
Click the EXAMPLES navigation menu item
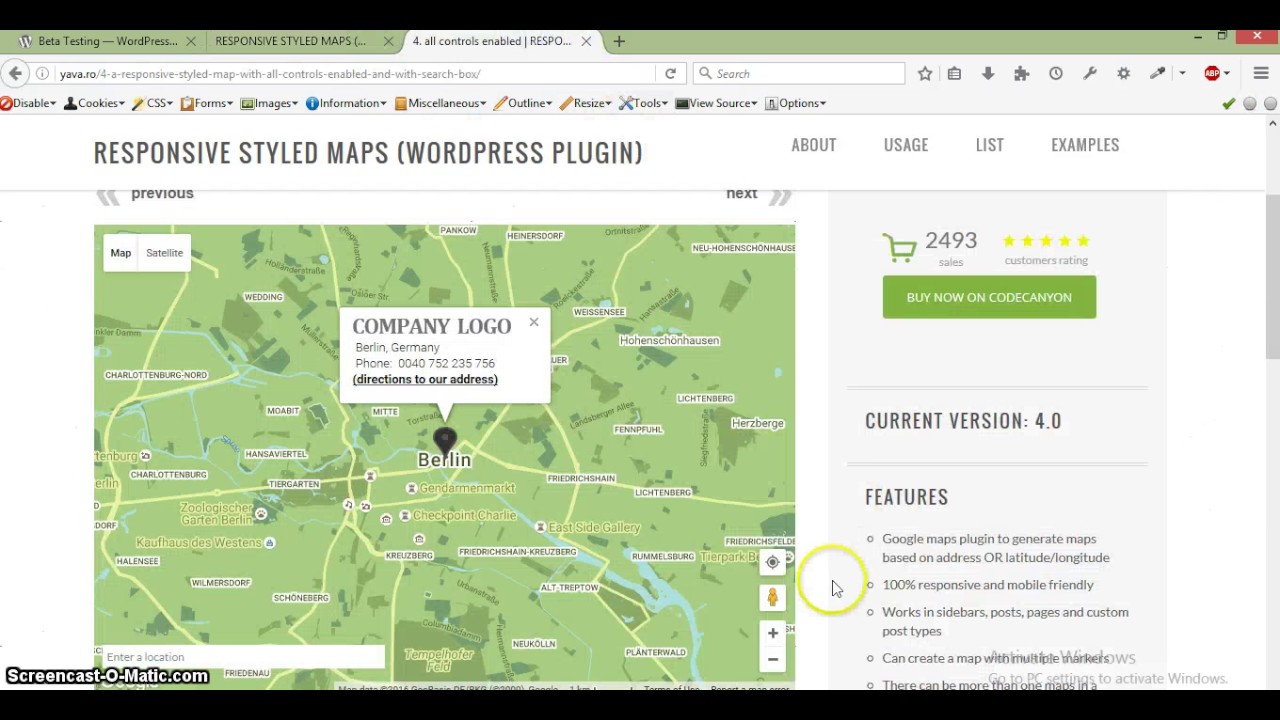(x=1085, y=145)
